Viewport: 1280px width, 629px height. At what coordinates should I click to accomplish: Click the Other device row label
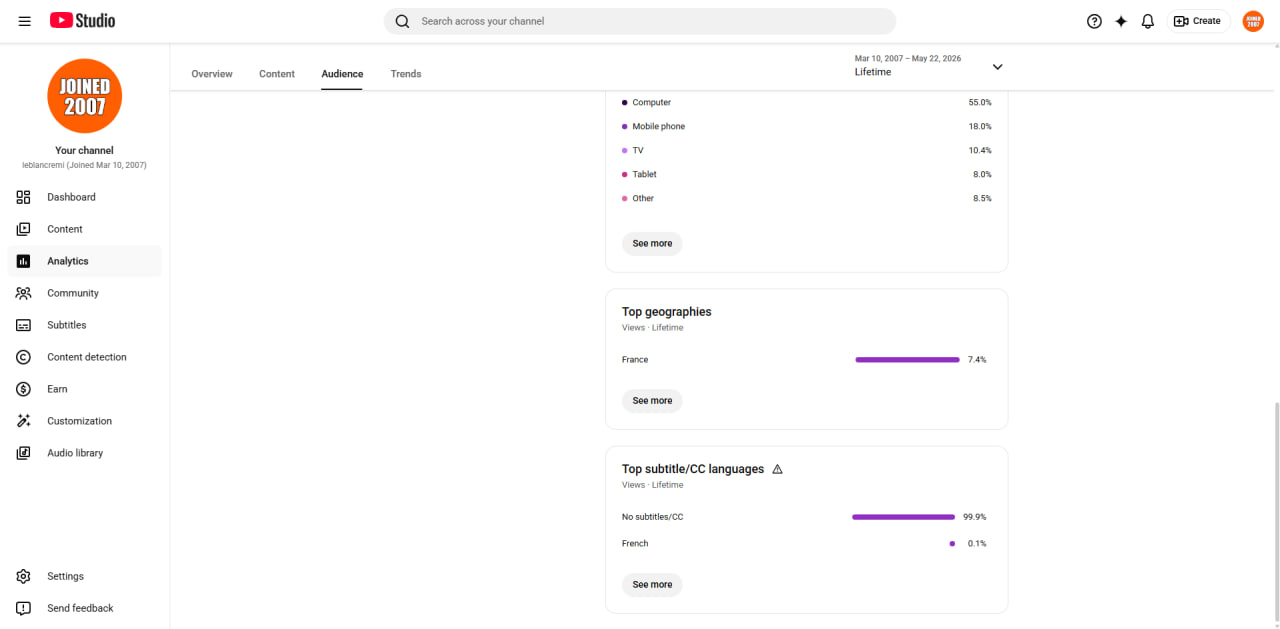click(643, 198)
